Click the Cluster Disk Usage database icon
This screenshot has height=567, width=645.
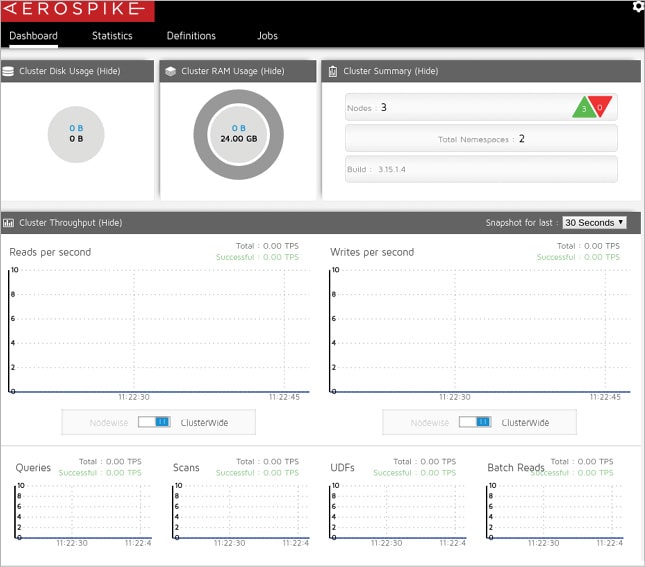tap(9, 72)
